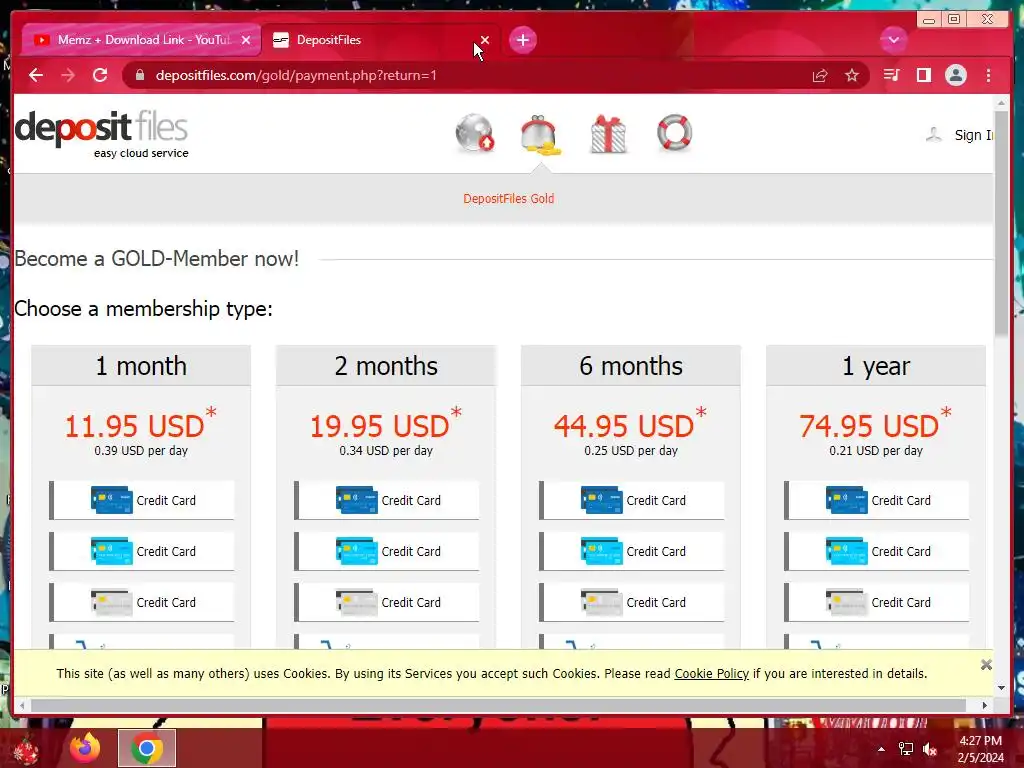
Task: Pay 6 months with gray Credit Card
Action: pyautogui.click(x=632, y=602)
